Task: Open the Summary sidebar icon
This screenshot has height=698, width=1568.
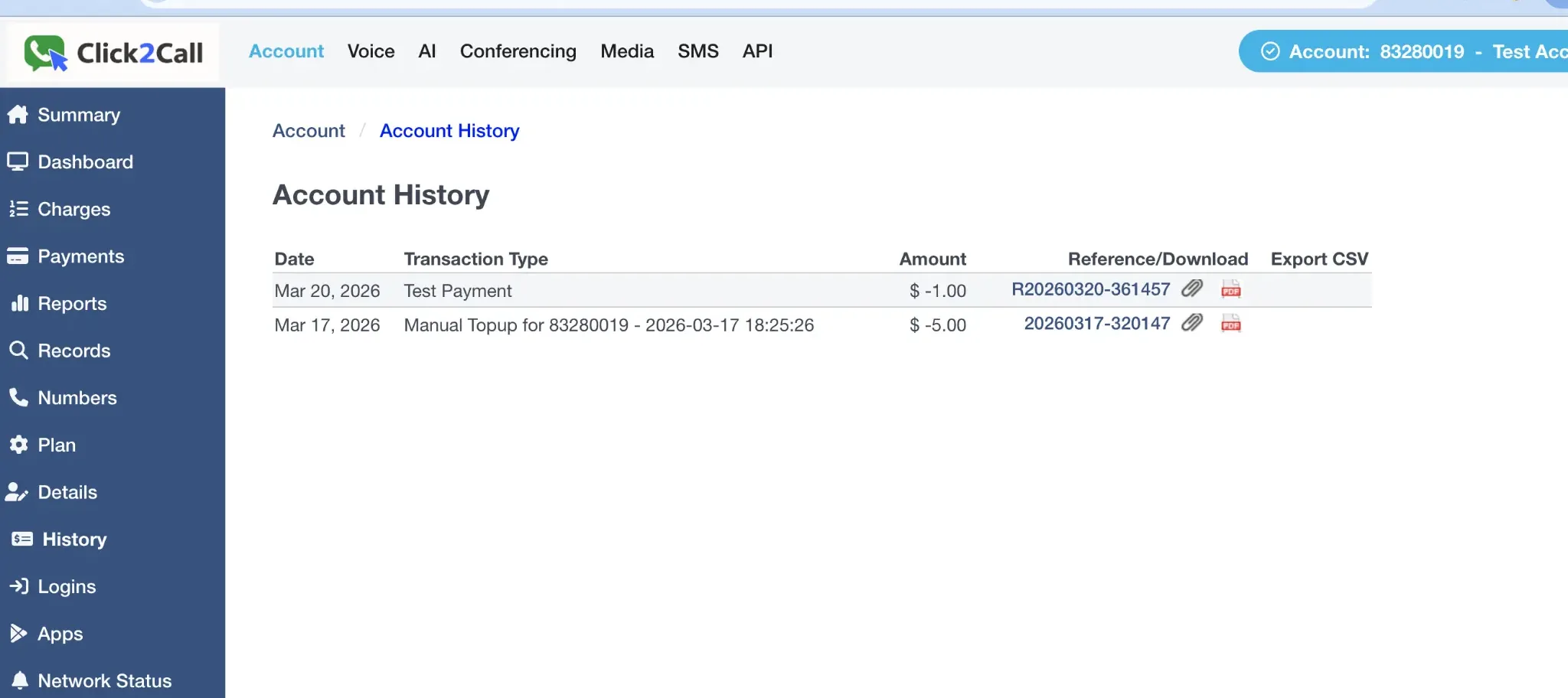Action: pyautogui.click(x=19, y=114)
